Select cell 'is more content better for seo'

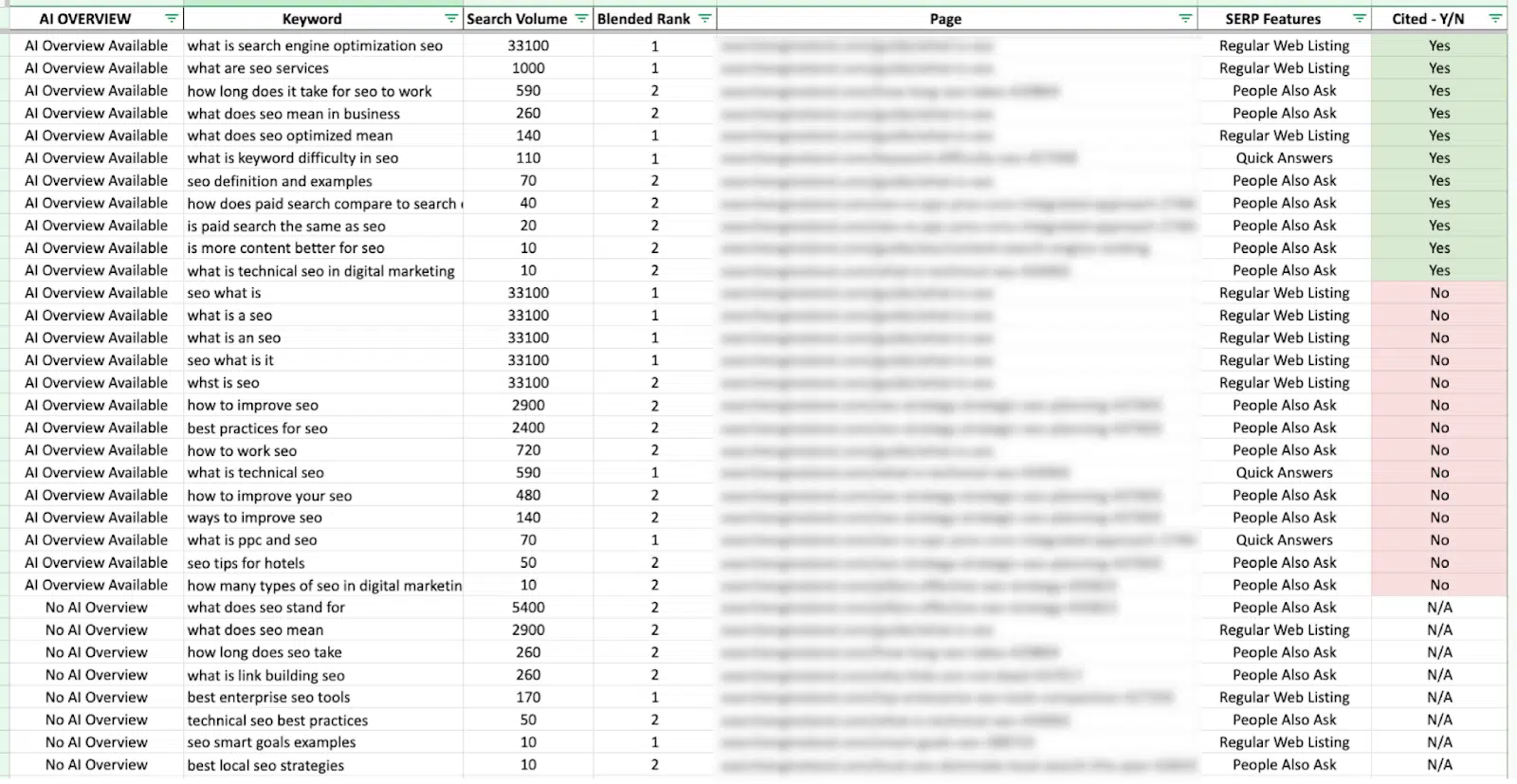click(x=323, y=248)
